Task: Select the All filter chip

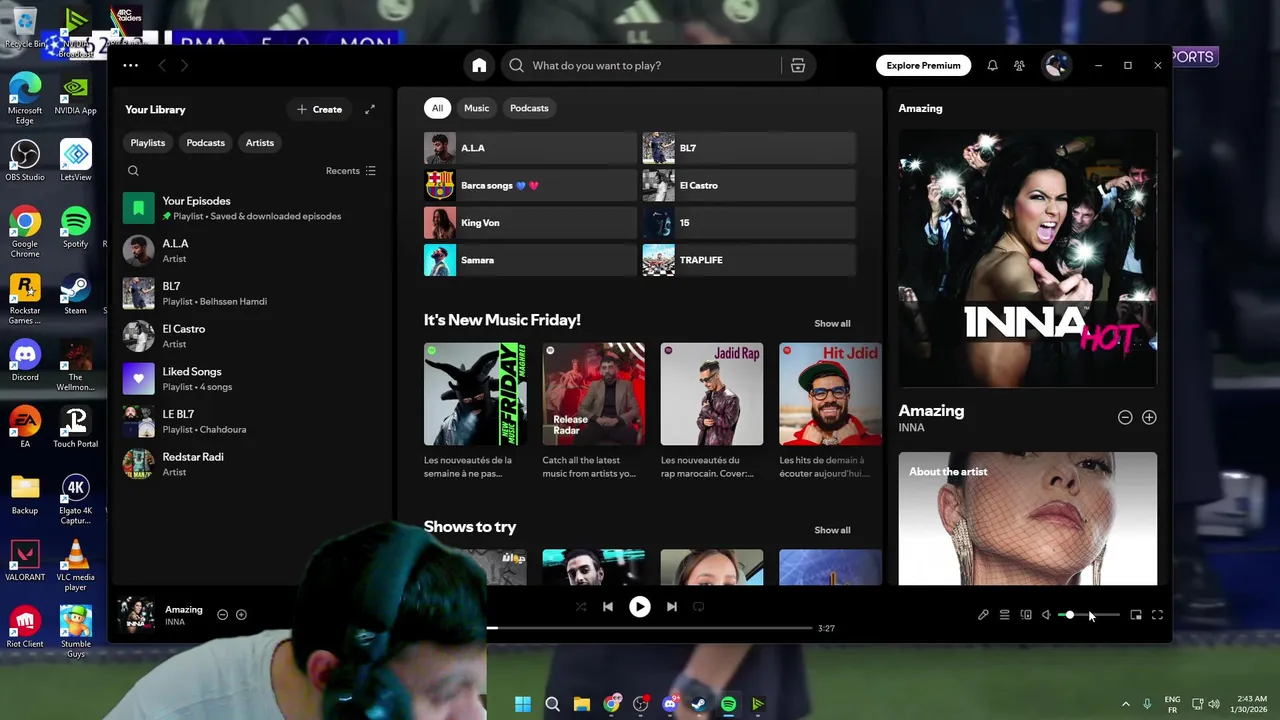Action: (437, 108)
